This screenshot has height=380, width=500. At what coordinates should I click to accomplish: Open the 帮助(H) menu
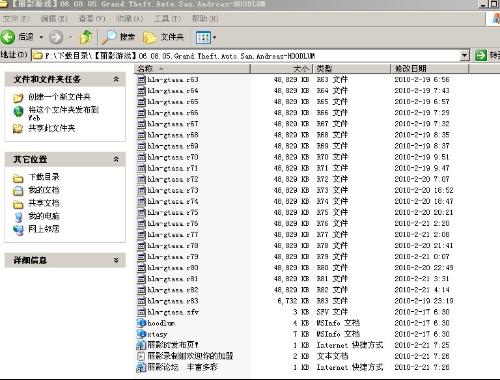point(205,19)
